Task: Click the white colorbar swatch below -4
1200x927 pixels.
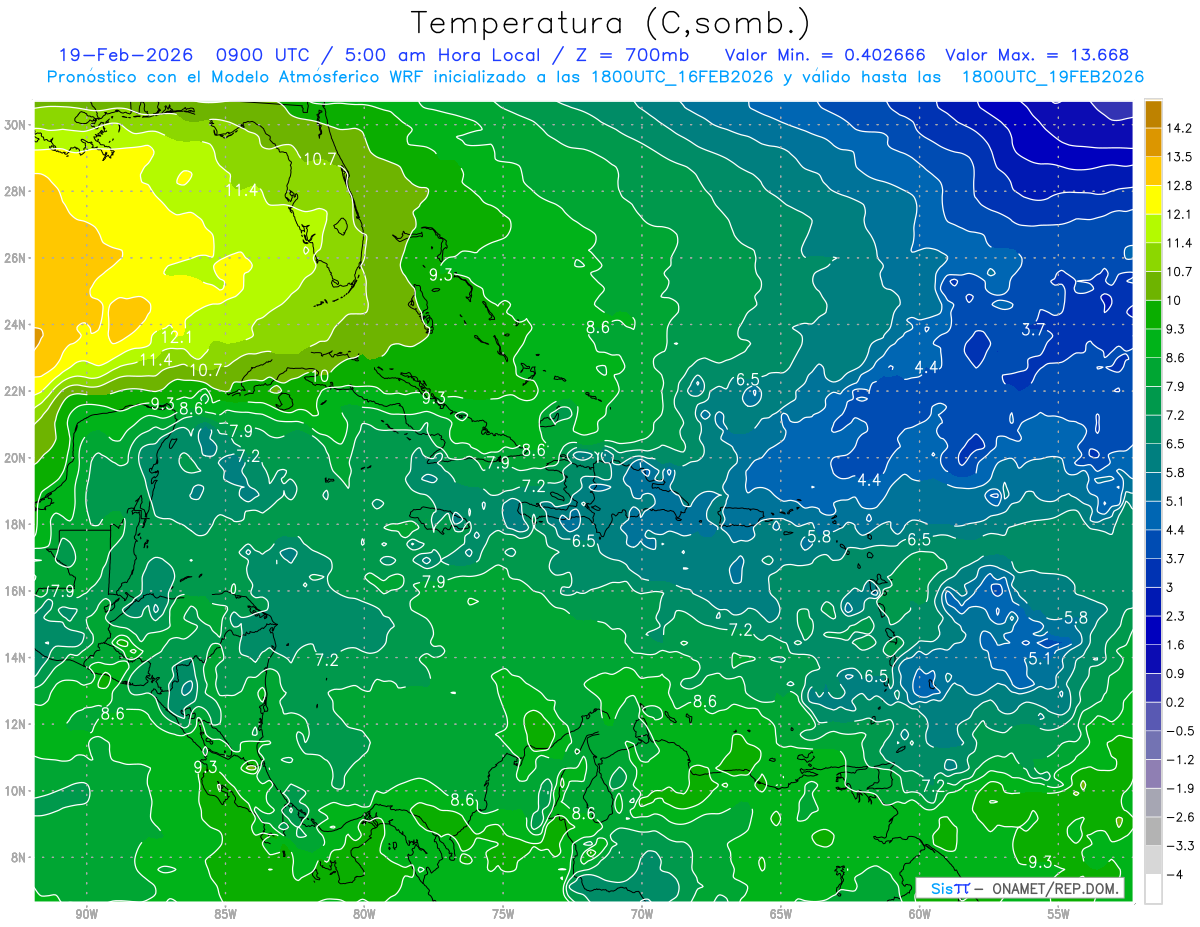Action: tap(1153, 889)
